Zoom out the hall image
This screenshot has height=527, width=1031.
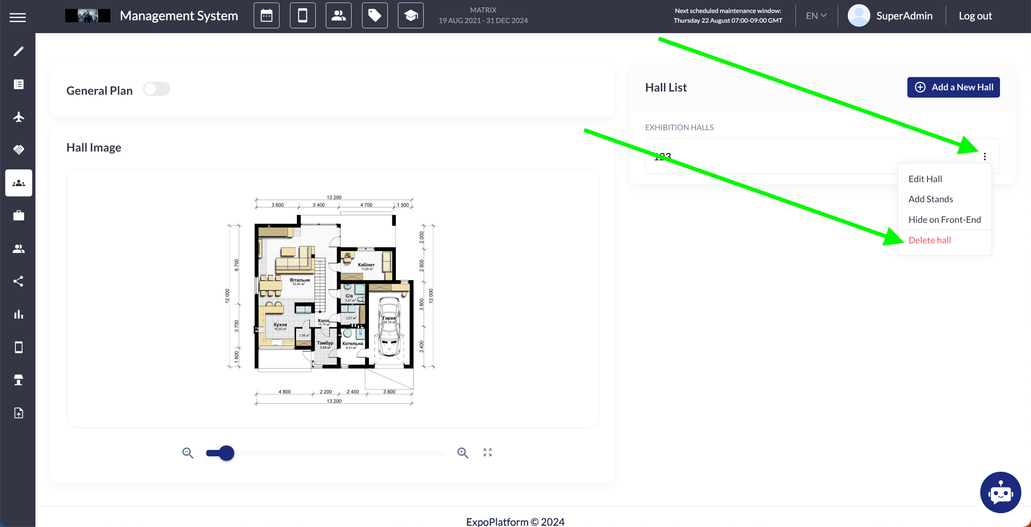pyautogui.click(x=188, y=453)
